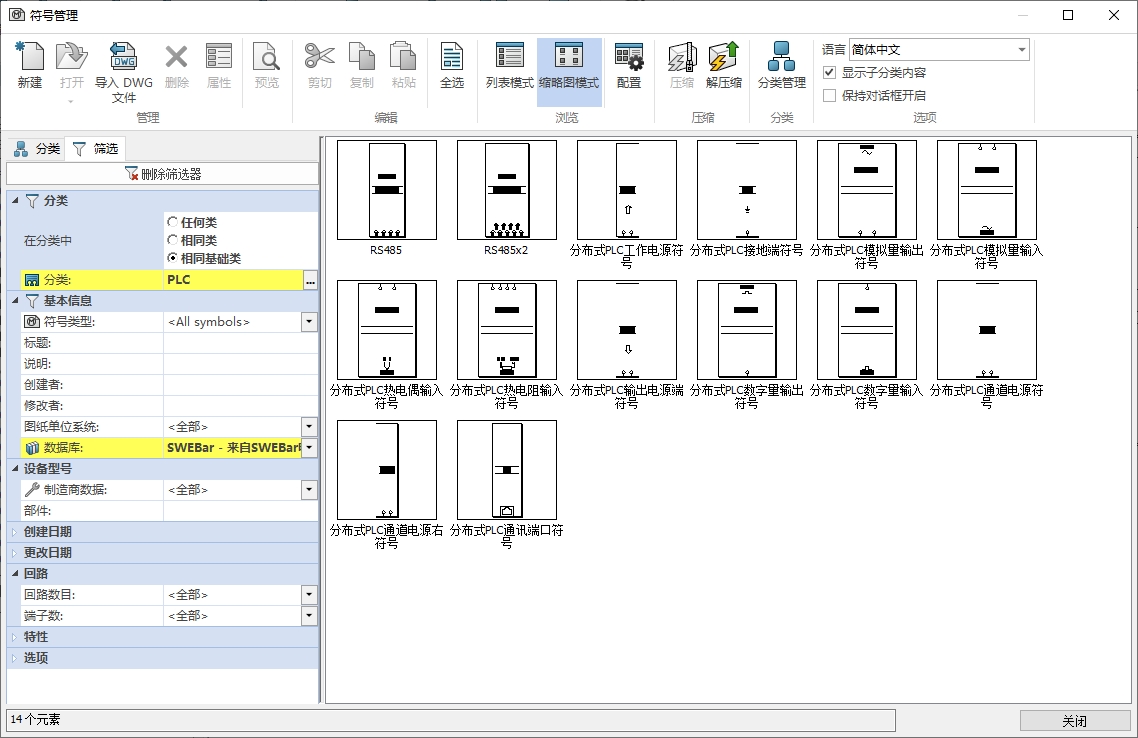The image size is (1138, 738).
Task: Select the RS485x2 symbol thumbnail
Action: pos(506,191)
